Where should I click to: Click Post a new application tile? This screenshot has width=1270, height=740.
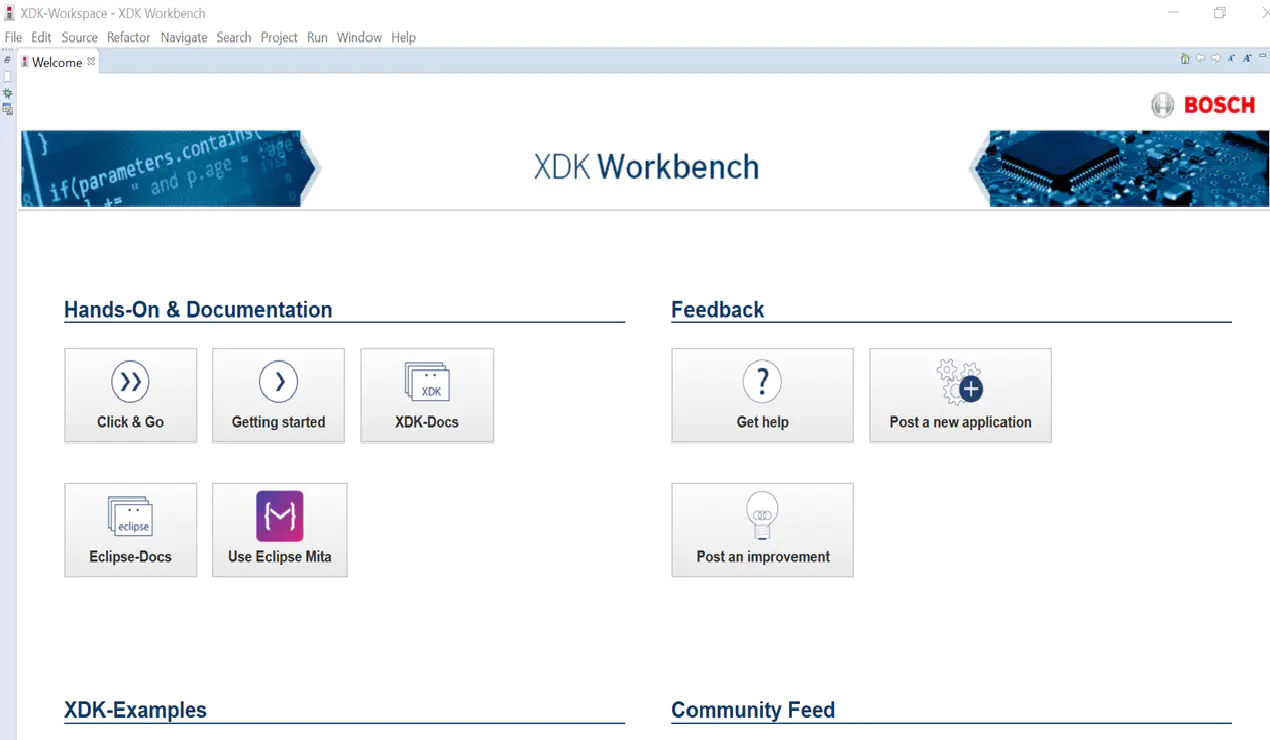click(x=961, y=395)
